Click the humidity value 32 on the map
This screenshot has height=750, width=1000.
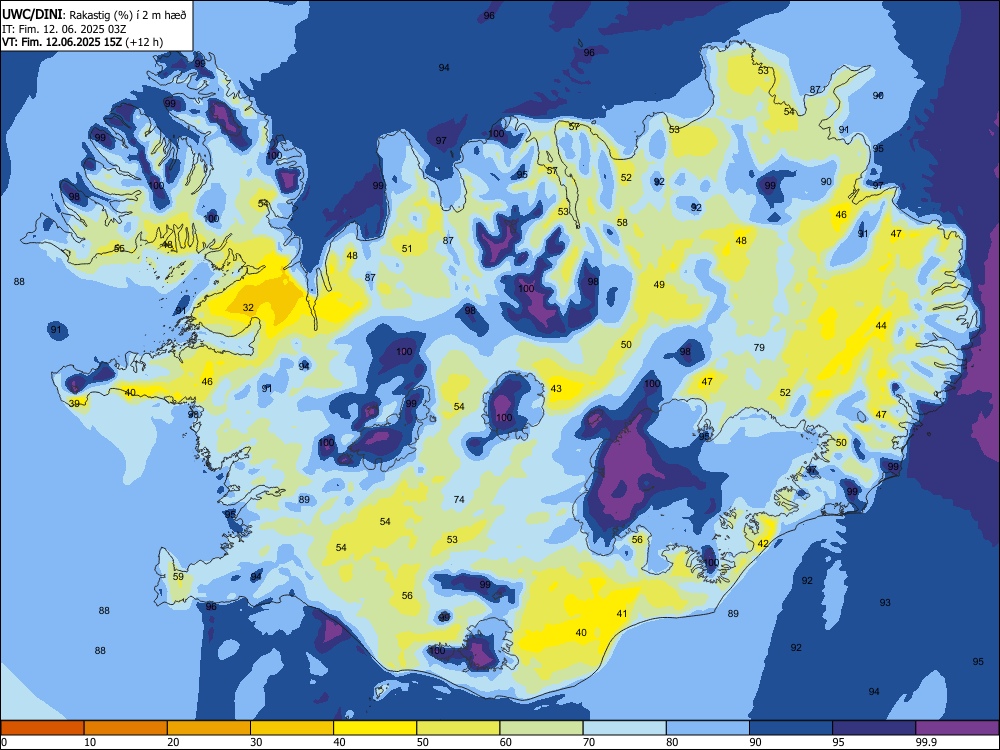click(x=248, y=307)
